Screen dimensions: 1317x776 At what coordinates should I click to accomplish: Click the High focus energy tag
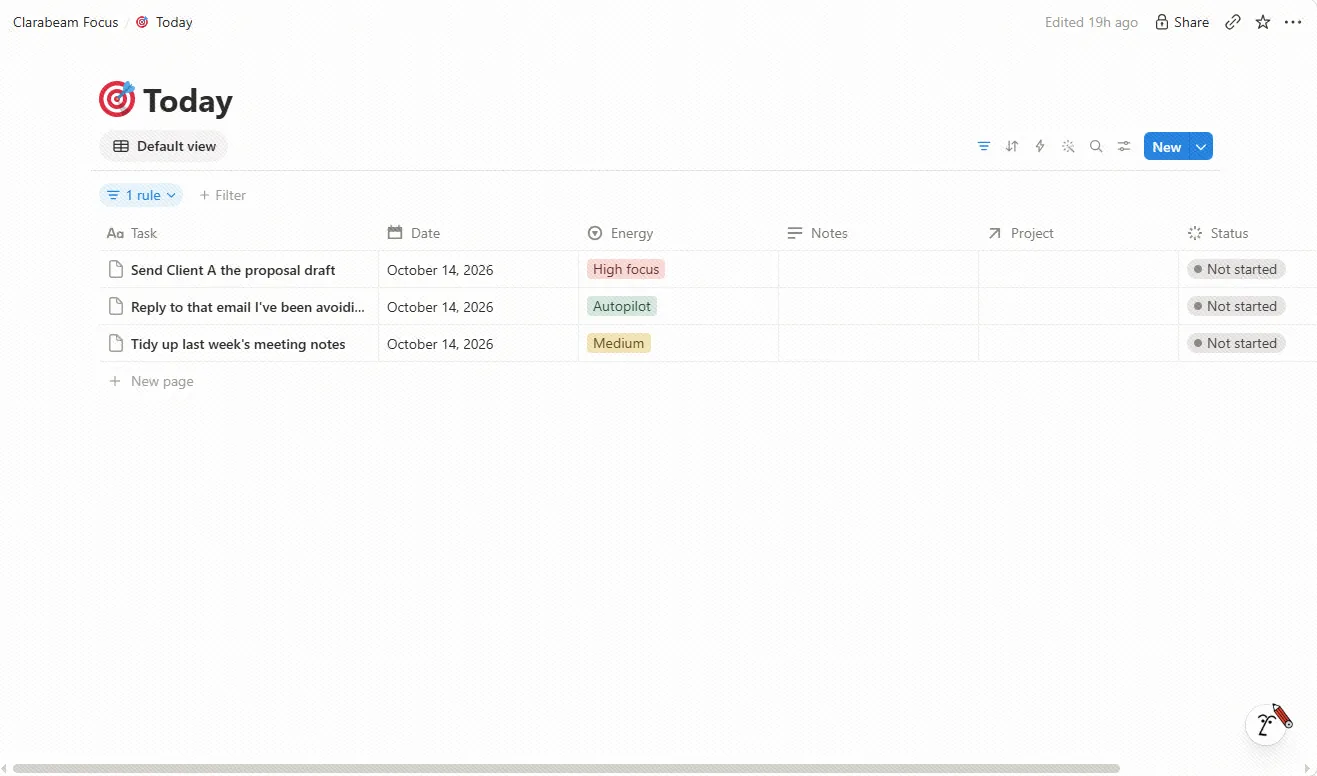[626, 269]
